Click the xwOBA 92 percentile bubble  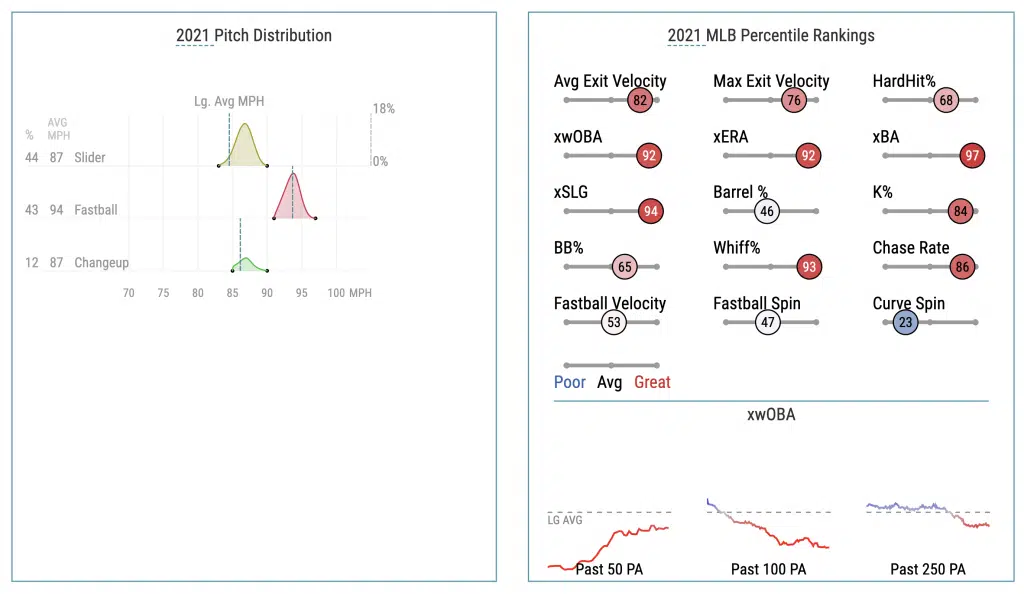pyautogui.click(x=650, y=156)
